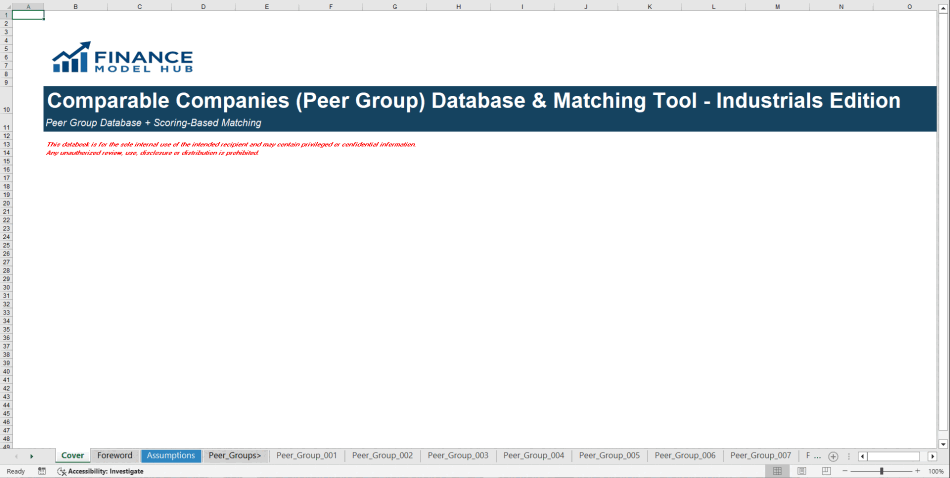This screenshot has width=950, height=478.
Task: Click the 100% zoom level button
Action: 935,471
